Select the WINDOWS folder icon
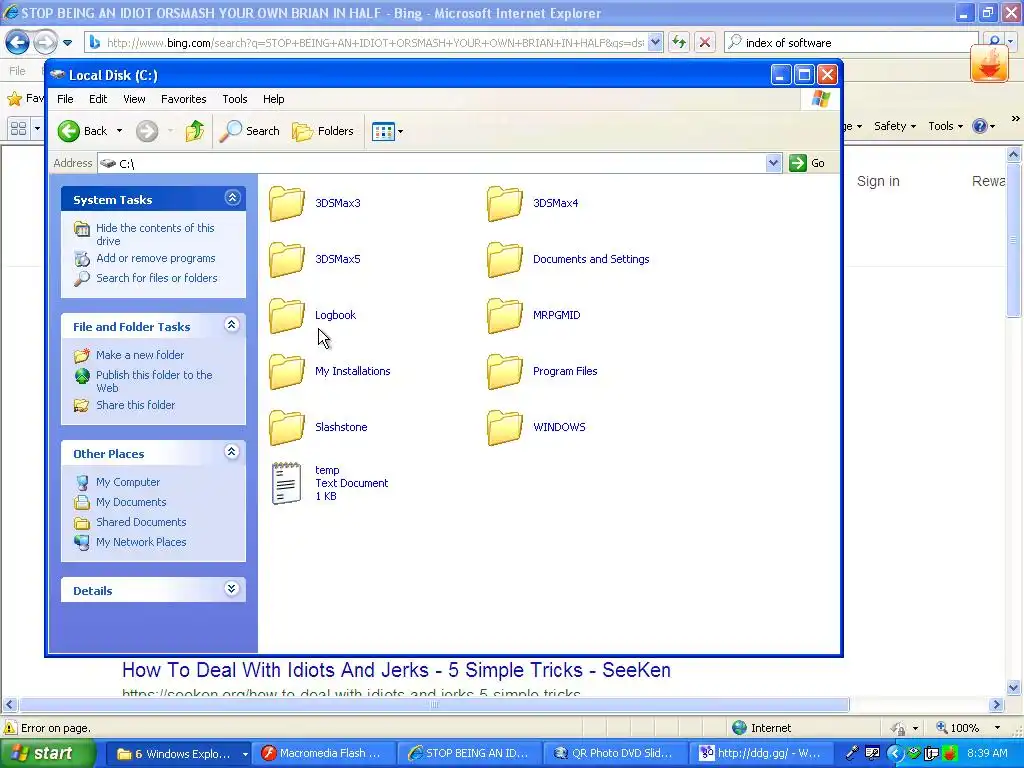Viewport: 1024px width, 768px height. pos(505,428)
